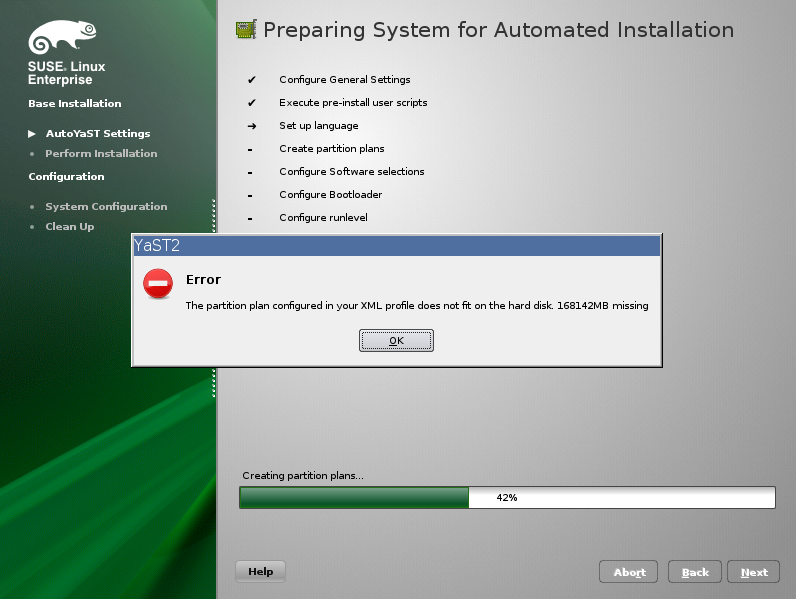The height and width of the screenshot is (599, 796).
Task: Click the Abort button
Action: pyautogui.click(x=628, y=572)
